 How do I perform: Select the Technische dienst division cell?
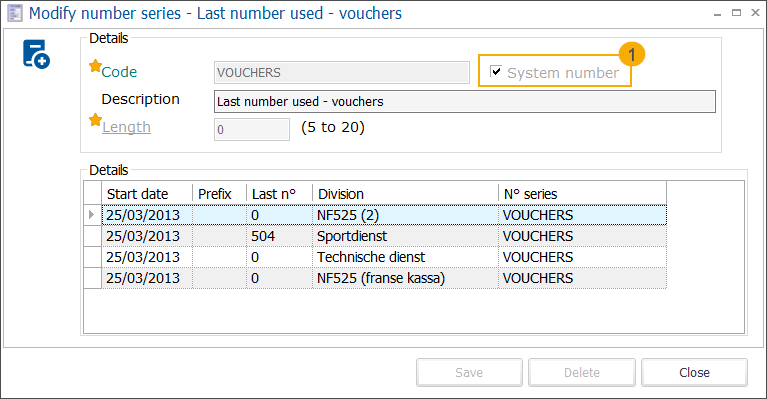(x=406, y=257)
